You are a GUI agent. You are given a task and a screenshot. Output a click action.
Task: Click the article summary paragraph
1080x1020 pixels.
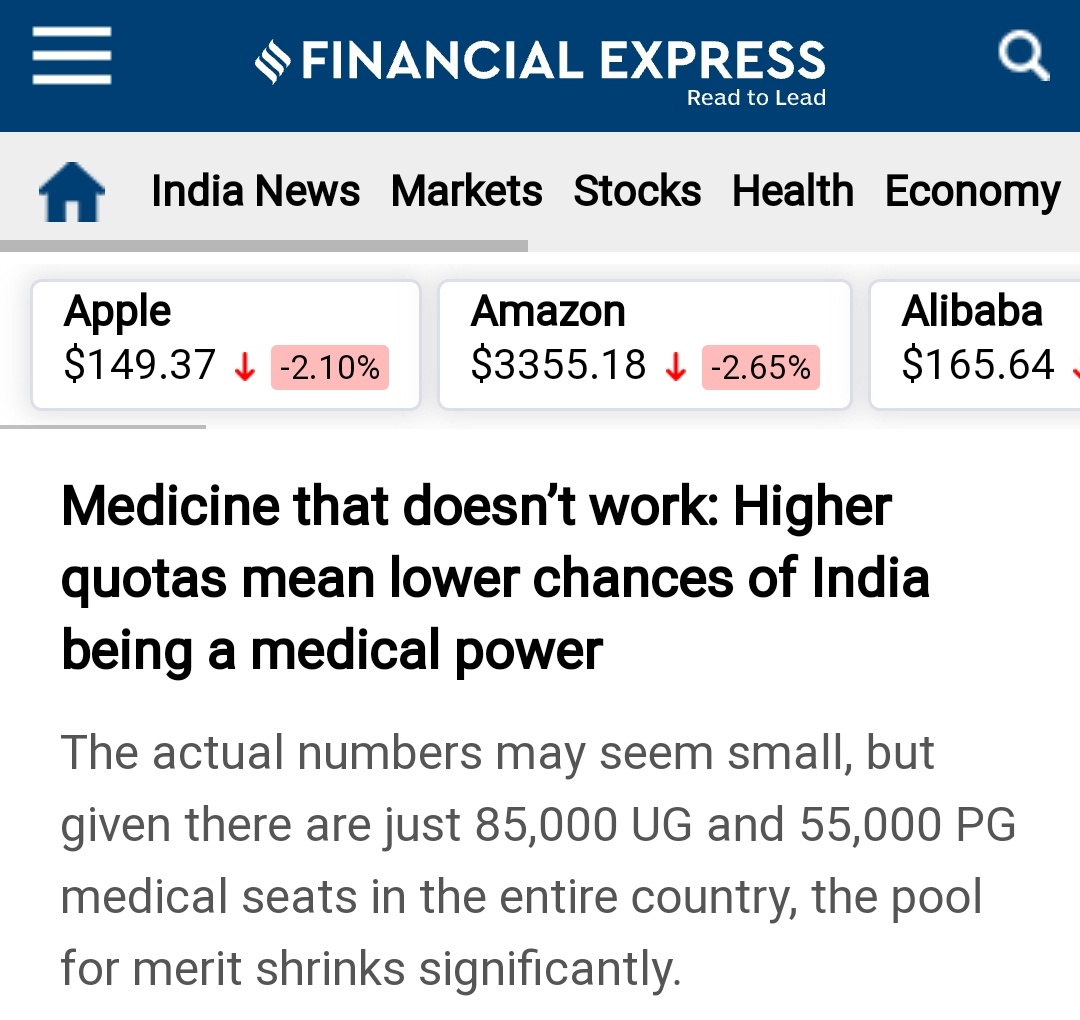[x=538, y=860]
